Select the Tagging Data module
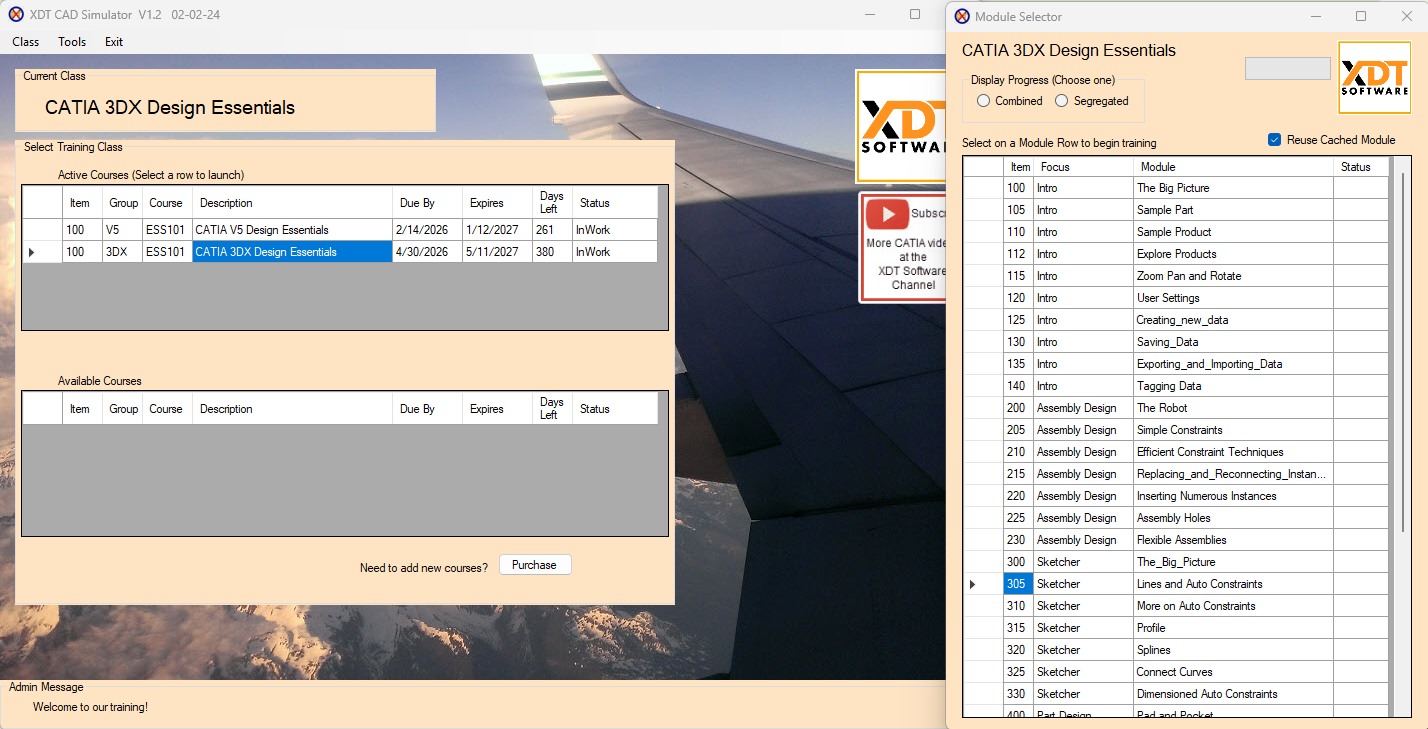The width and height of the screenshot is (1428, 729). click(1176, 386)
